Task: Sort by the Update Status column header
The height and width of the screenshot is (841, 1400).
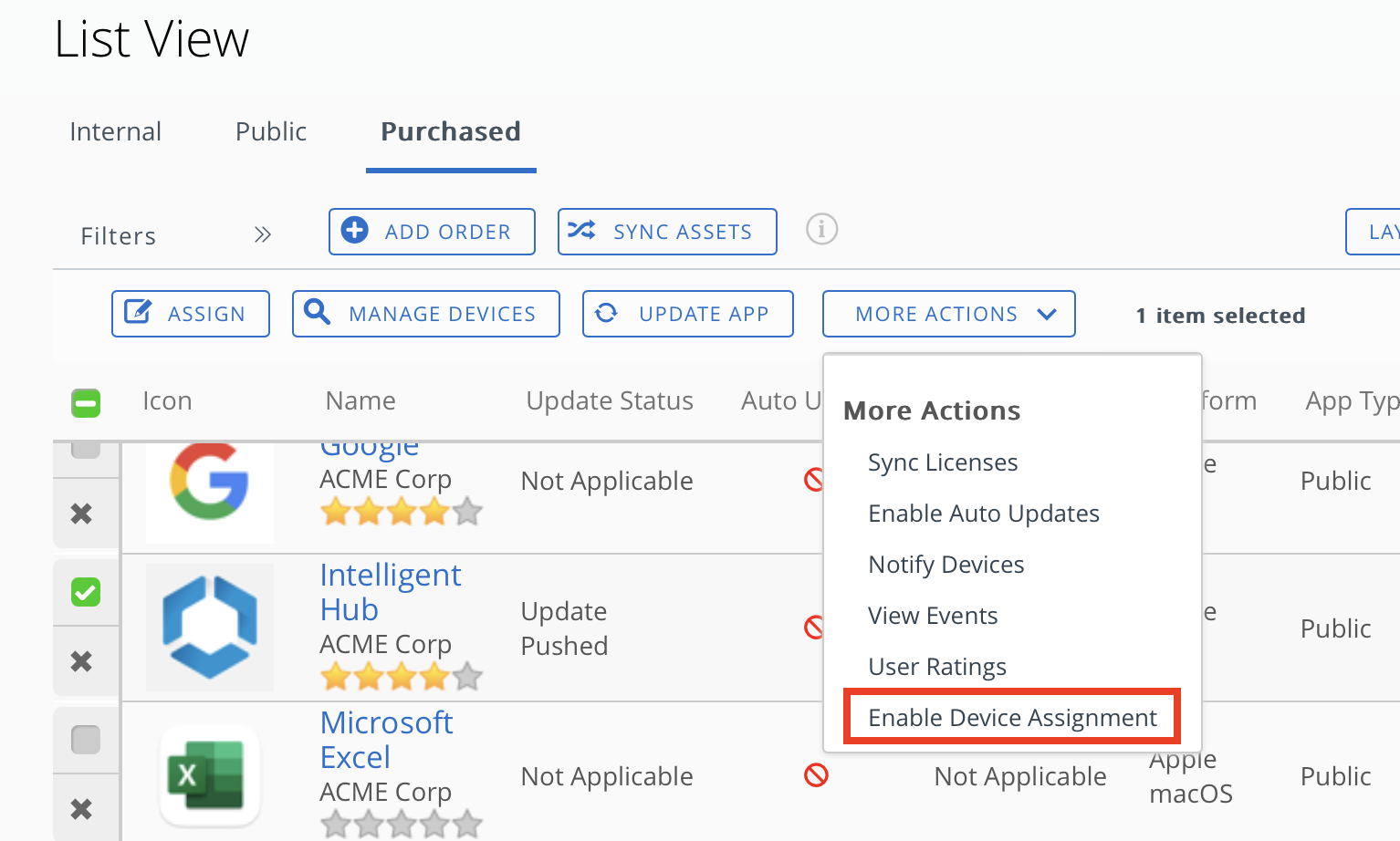Action: [x=610, y=401]
